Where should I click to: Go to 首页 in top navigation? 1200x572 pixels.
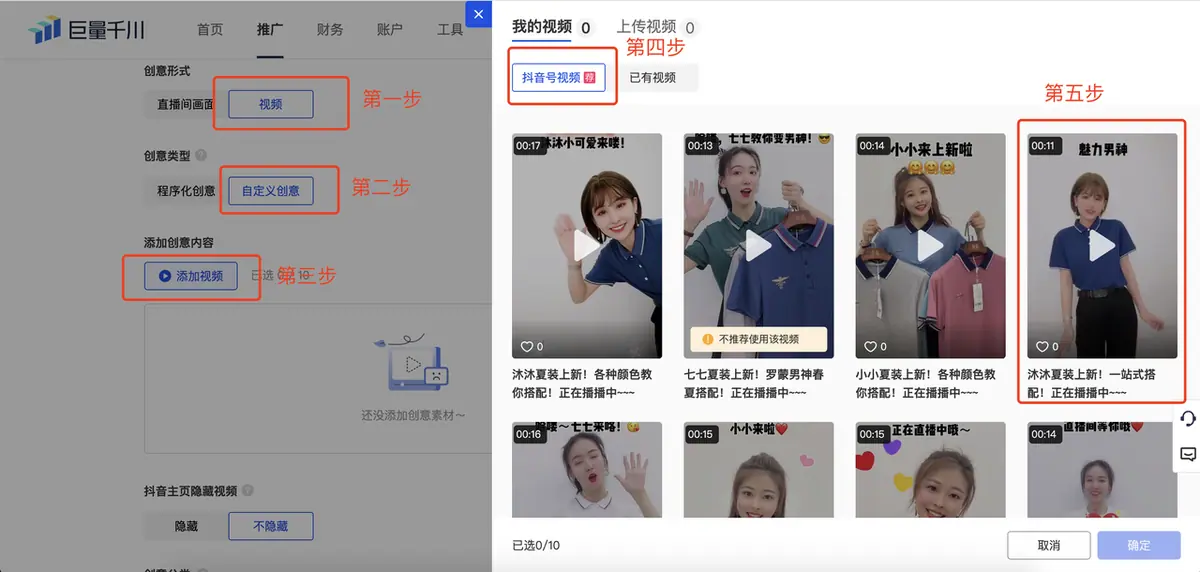pos(210,30)
